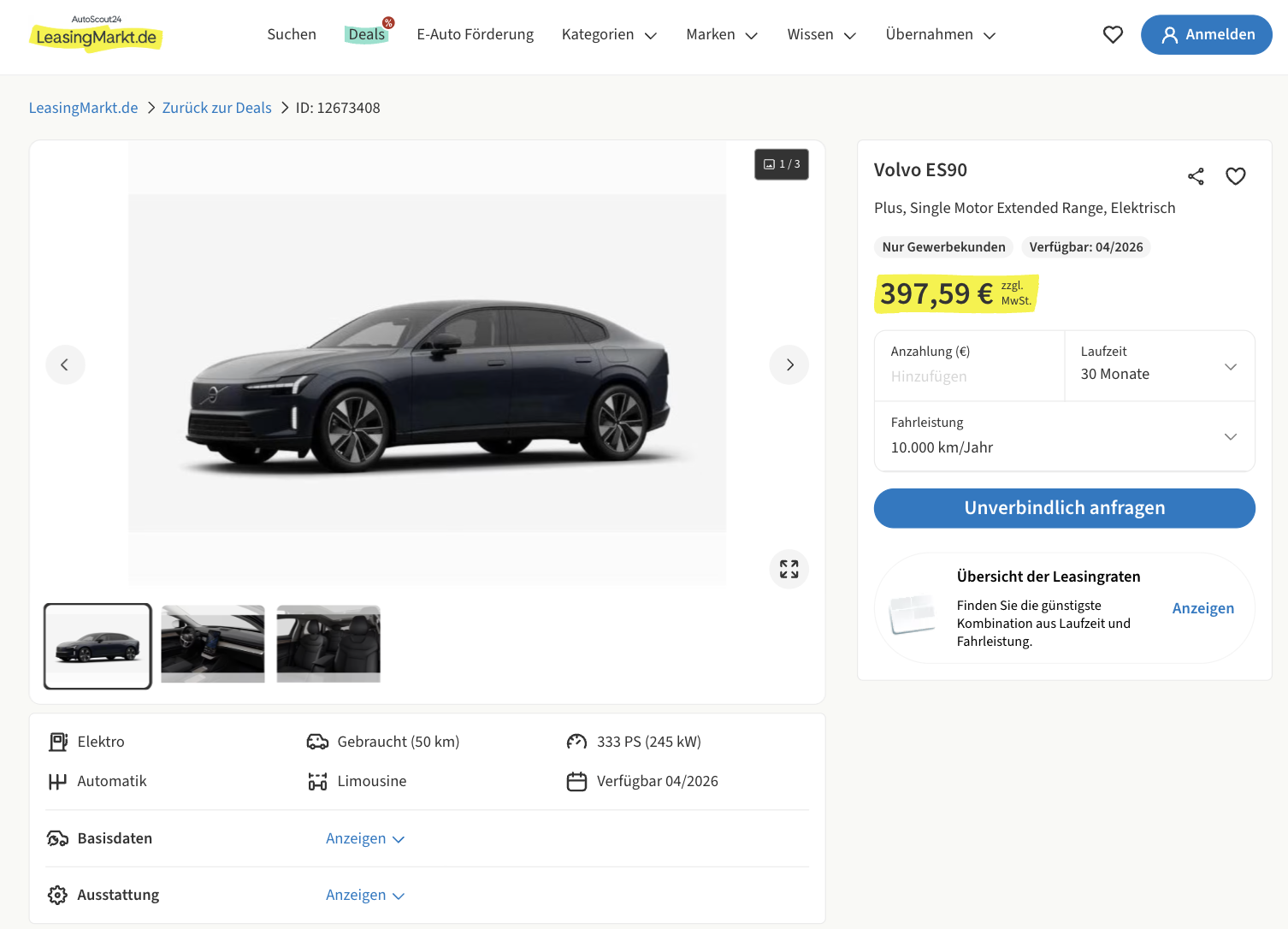Save Volvo ES90 with the heart icon
The height and width of the screenshot is (929, 1288).
coord(1235,176)
